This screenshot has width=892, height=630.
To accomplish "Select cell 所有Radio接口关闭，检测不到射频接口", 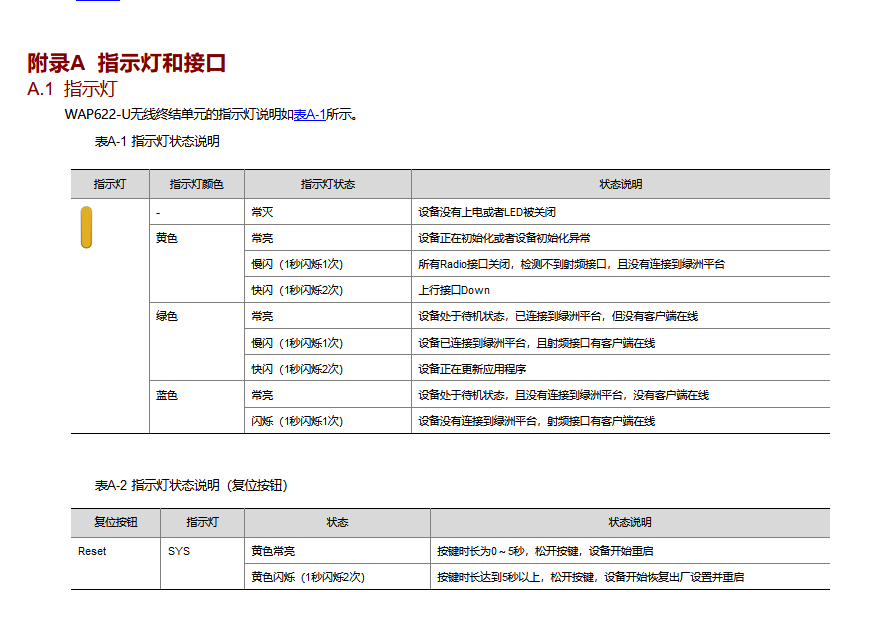I will pos(621,264).
